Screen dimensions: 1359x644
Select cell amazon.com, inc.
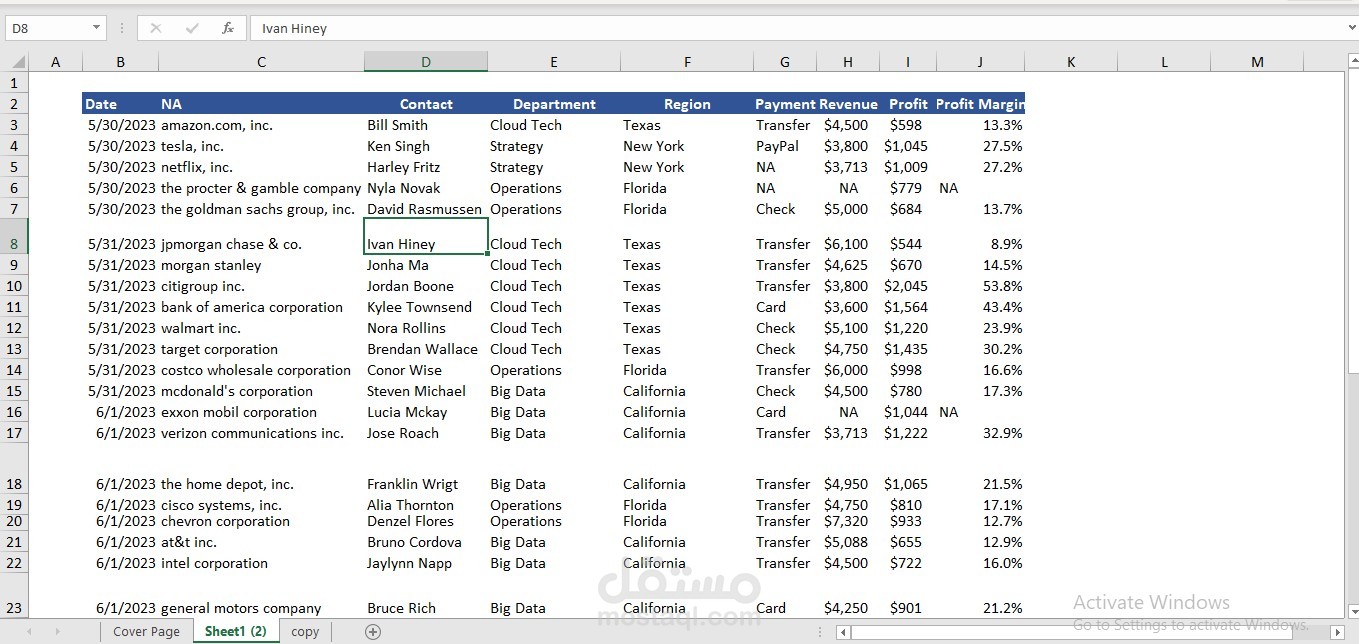(261, 125)
